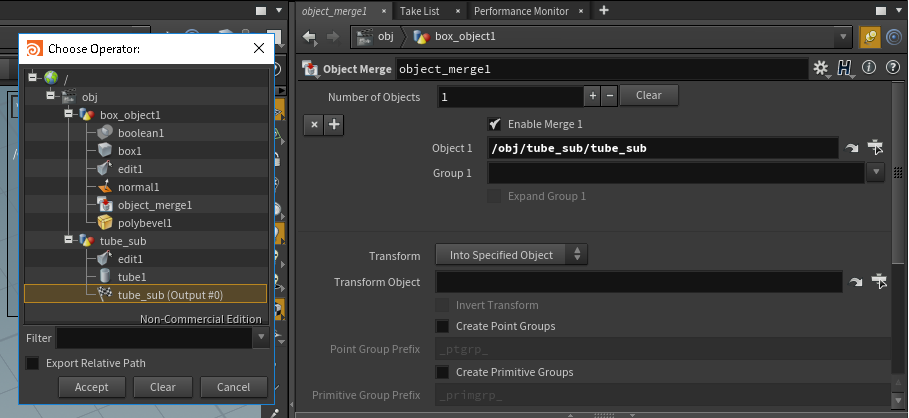The height and width of the screenshot is (418, 909).
Task: Jump to Object 1 operator arrow icon
Action: pos(851,149)
